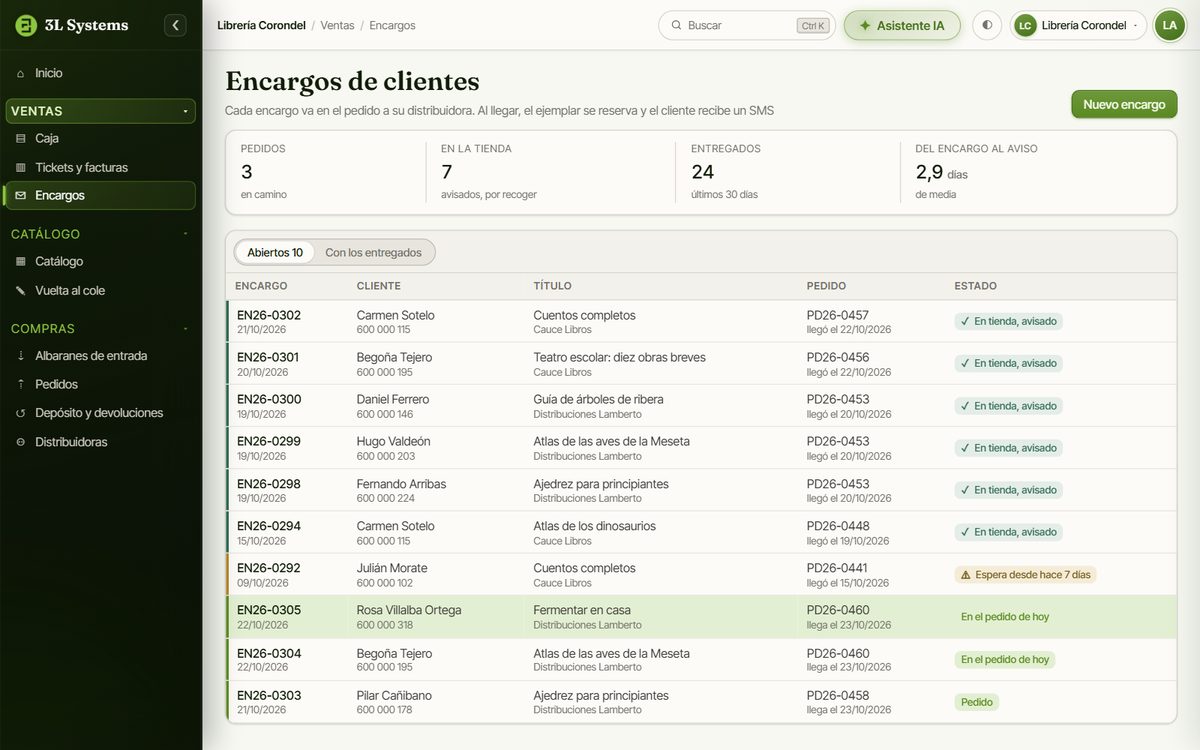1200x750 pixels.
Task: Click the LC store avatar badge
Action: pos(1025,25)
